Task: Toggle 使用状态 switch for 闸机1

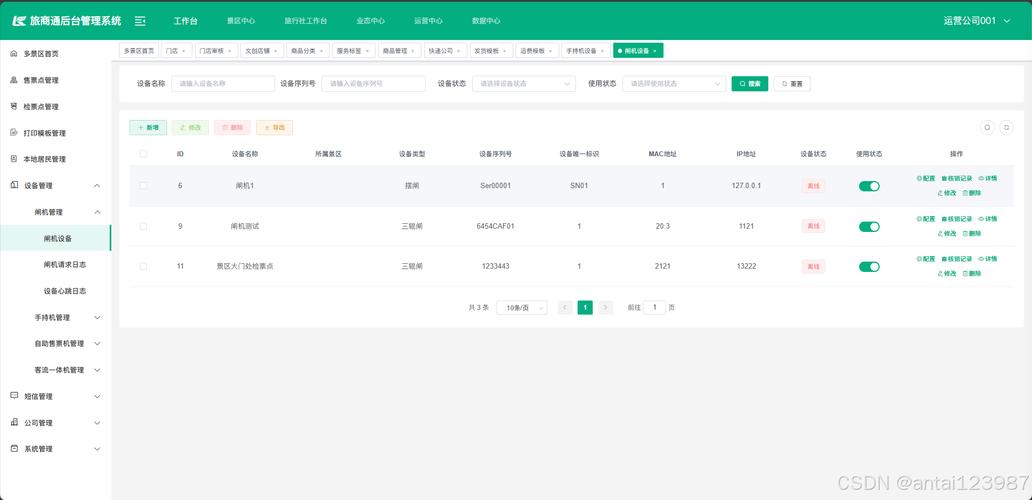Action: [869, 186]
